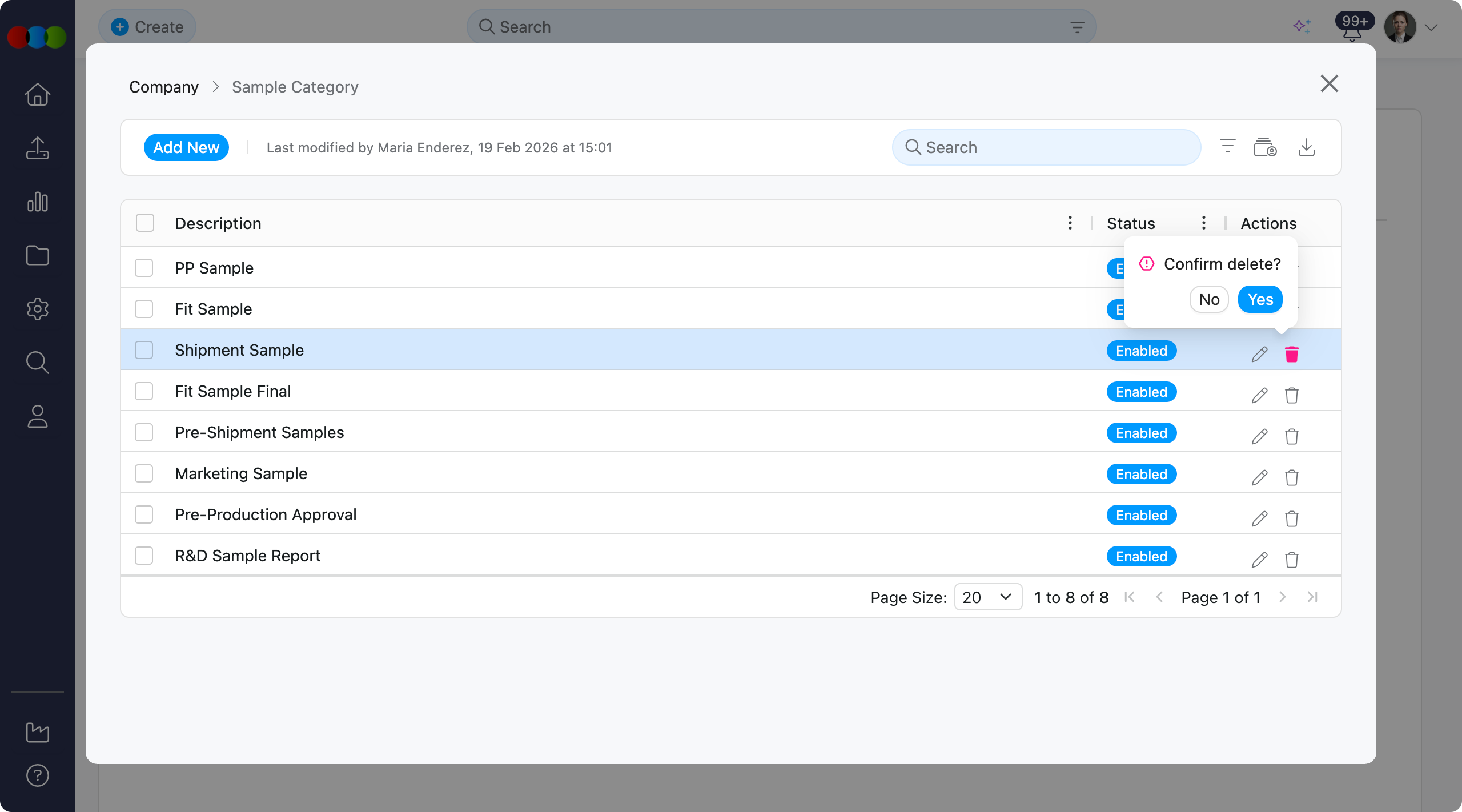This screenshot has height=812, width=1462.
Task: Open the Page Size dropdown
Action: [x=987, y=597]
